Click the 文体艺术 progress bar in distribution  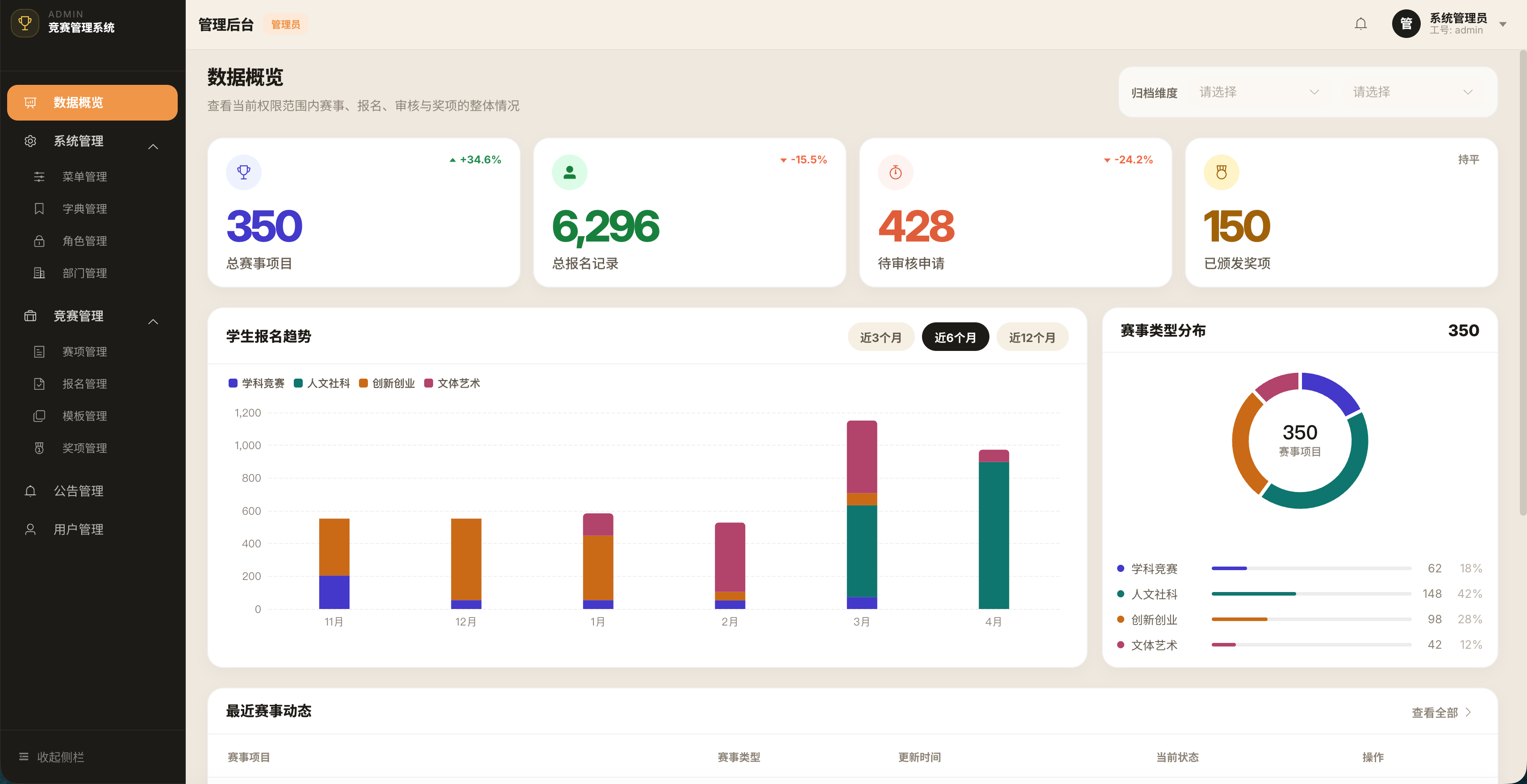[1311, 645]
